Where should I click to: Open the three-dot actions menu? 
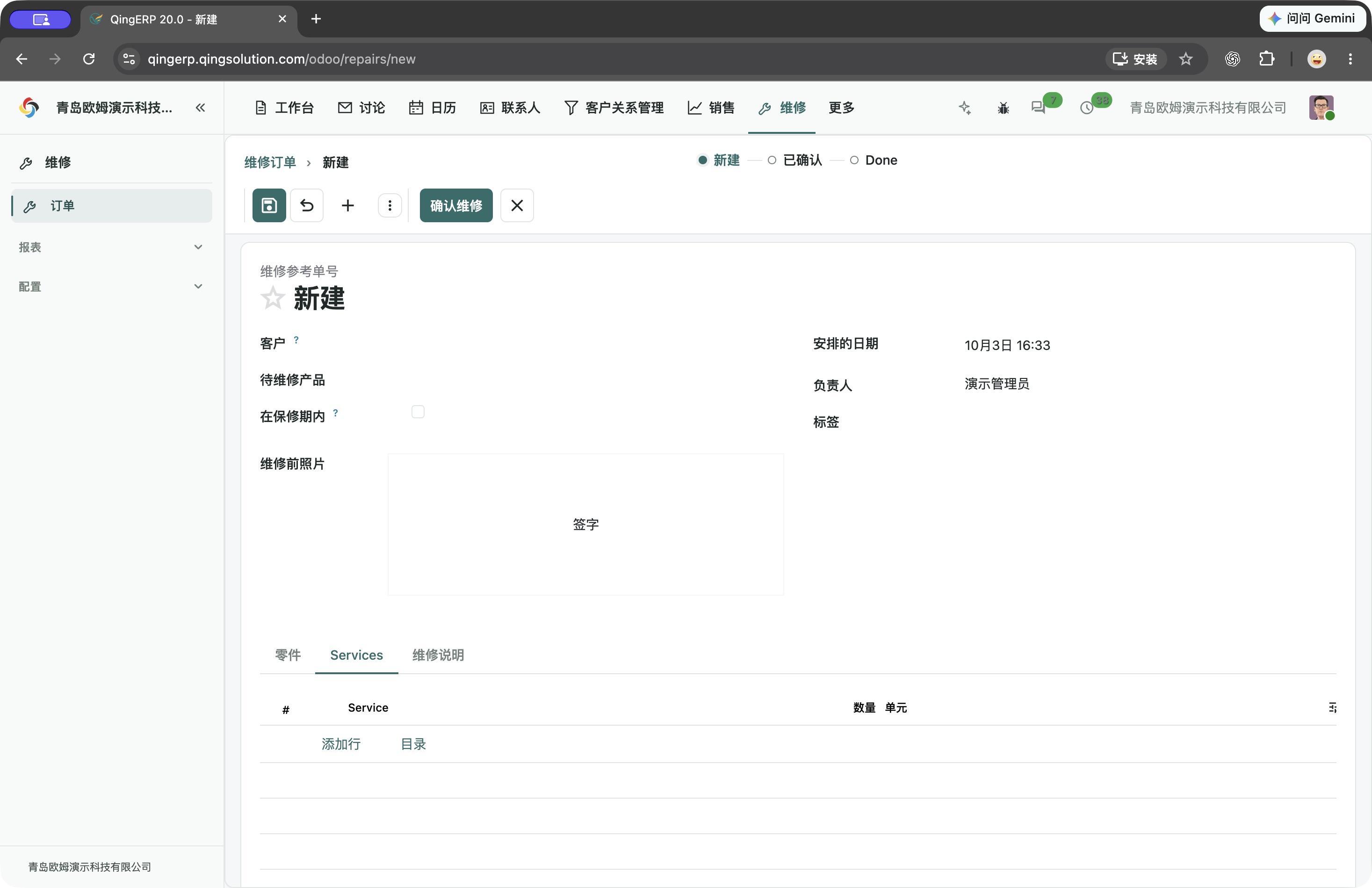[390, 205]
